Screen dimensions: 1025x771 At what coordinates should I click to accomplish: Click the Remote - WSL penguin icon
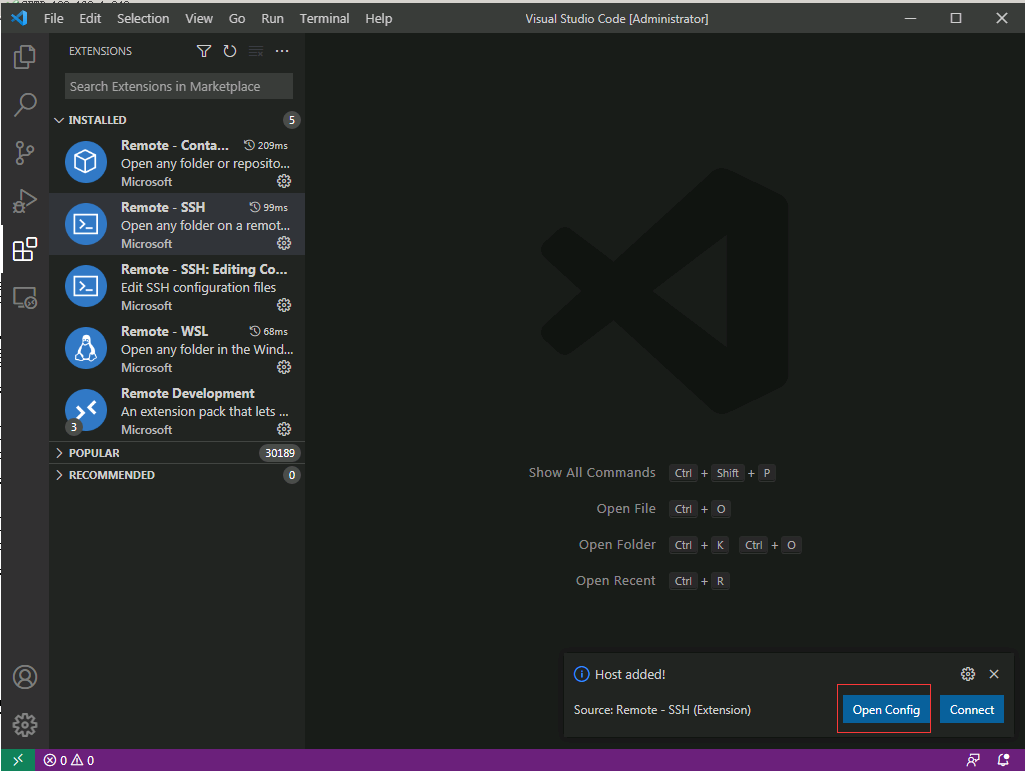[86, 348]
